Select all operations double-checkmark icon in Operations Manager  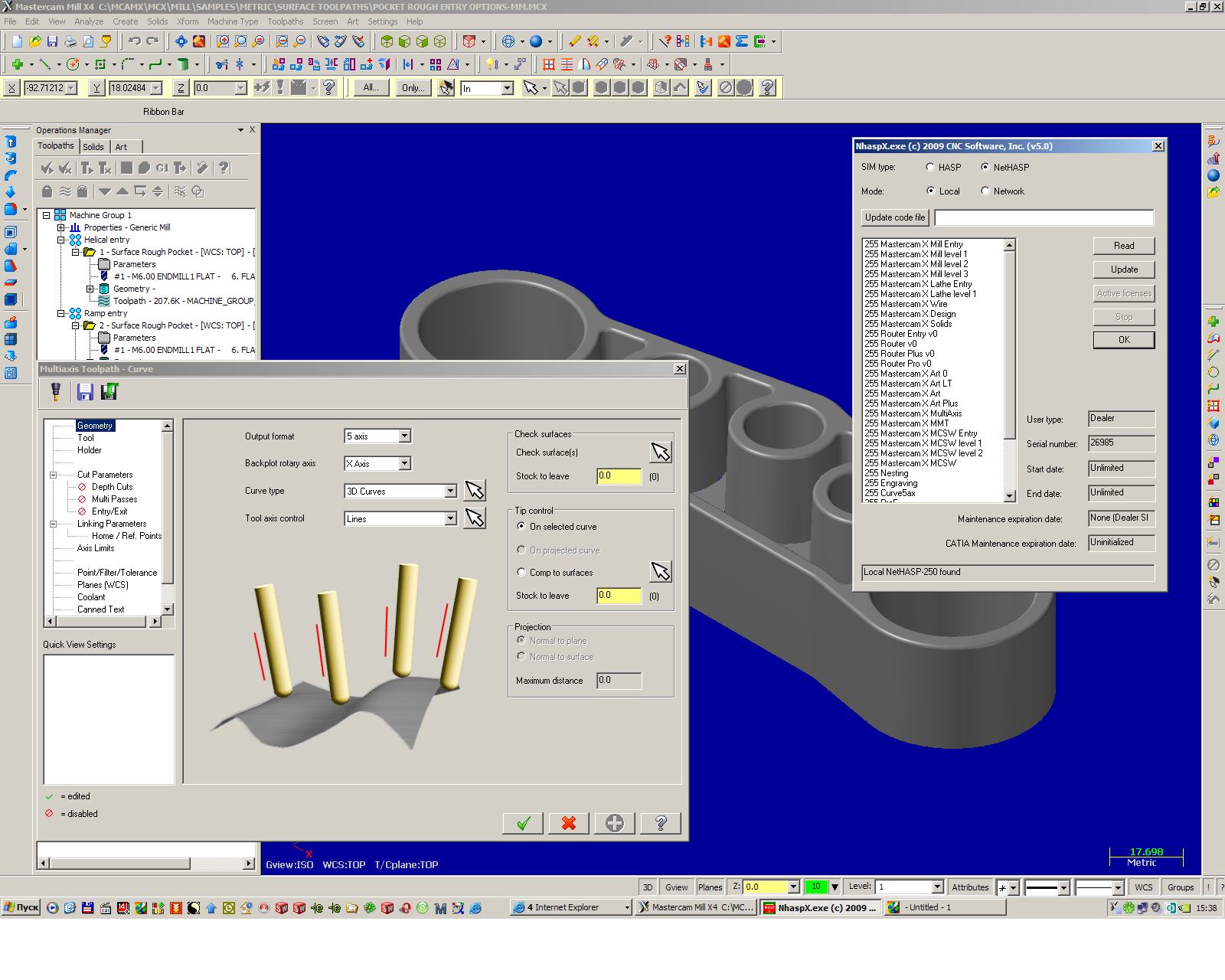[47, 168]
